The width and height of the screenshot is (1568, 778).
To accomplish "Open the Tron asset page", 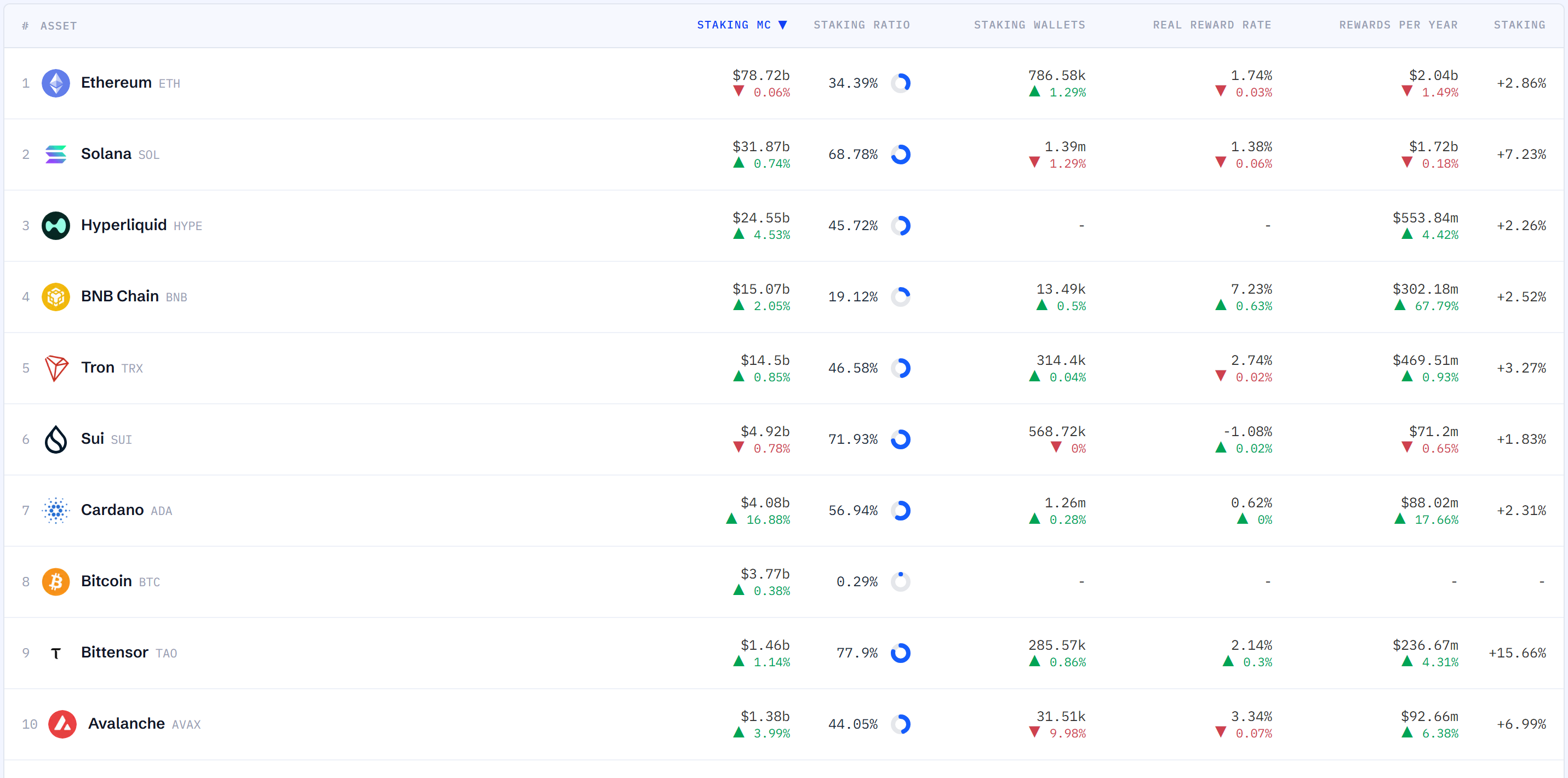I will [x=98, y=367].
